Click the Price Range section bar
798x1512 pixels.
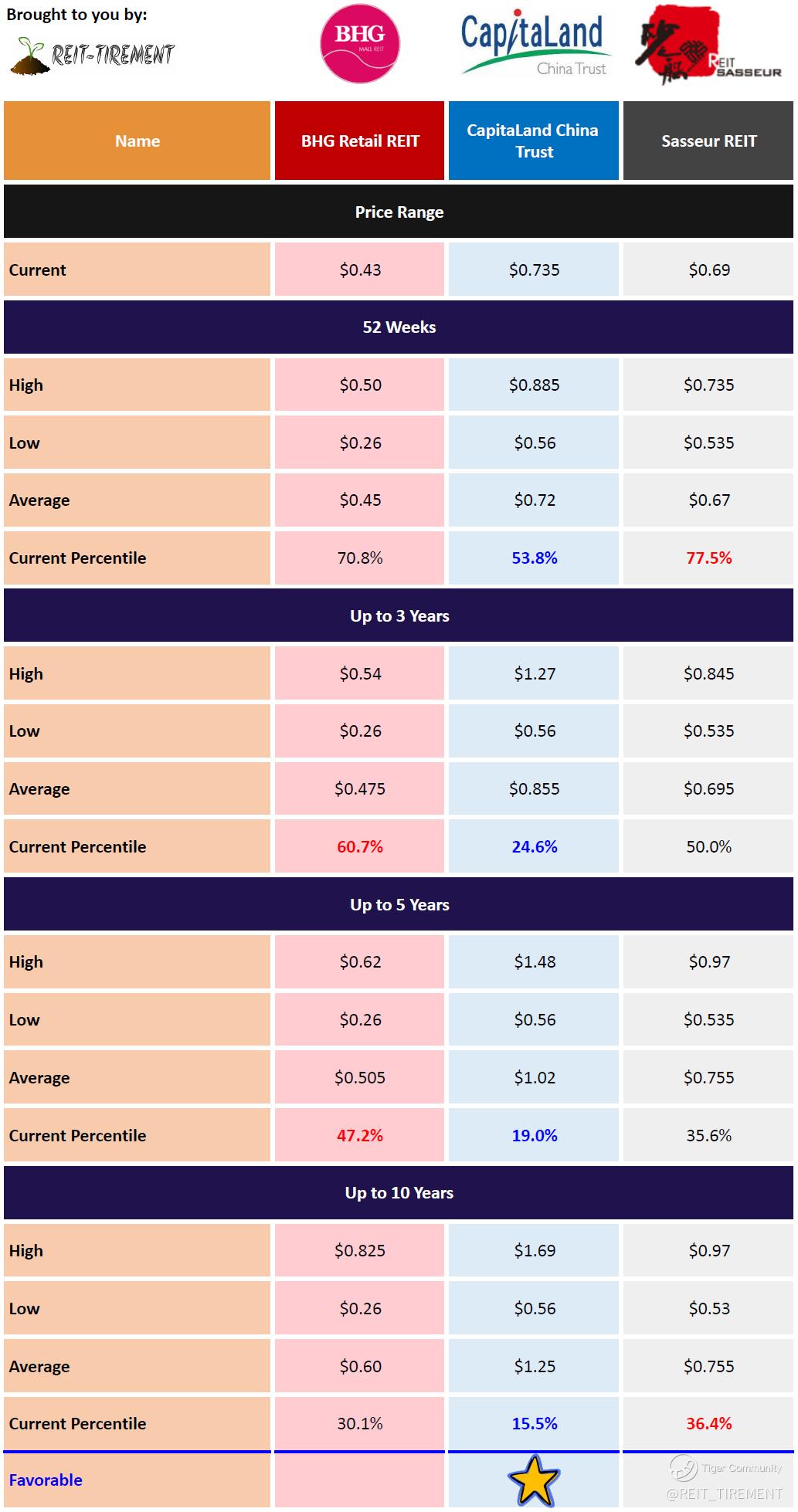[399, 212]
